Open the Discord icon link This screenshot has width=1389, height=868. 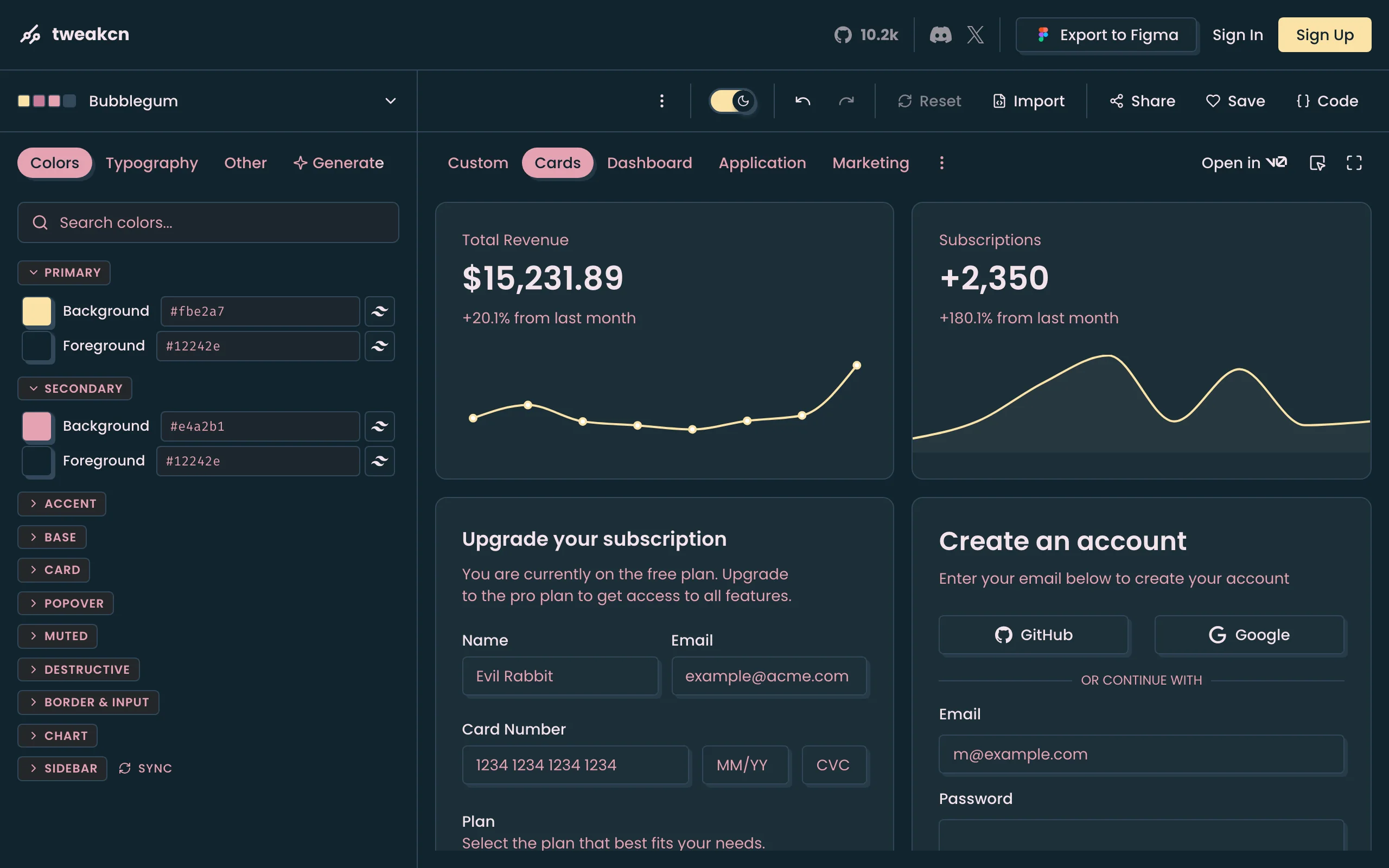[940, 35]
